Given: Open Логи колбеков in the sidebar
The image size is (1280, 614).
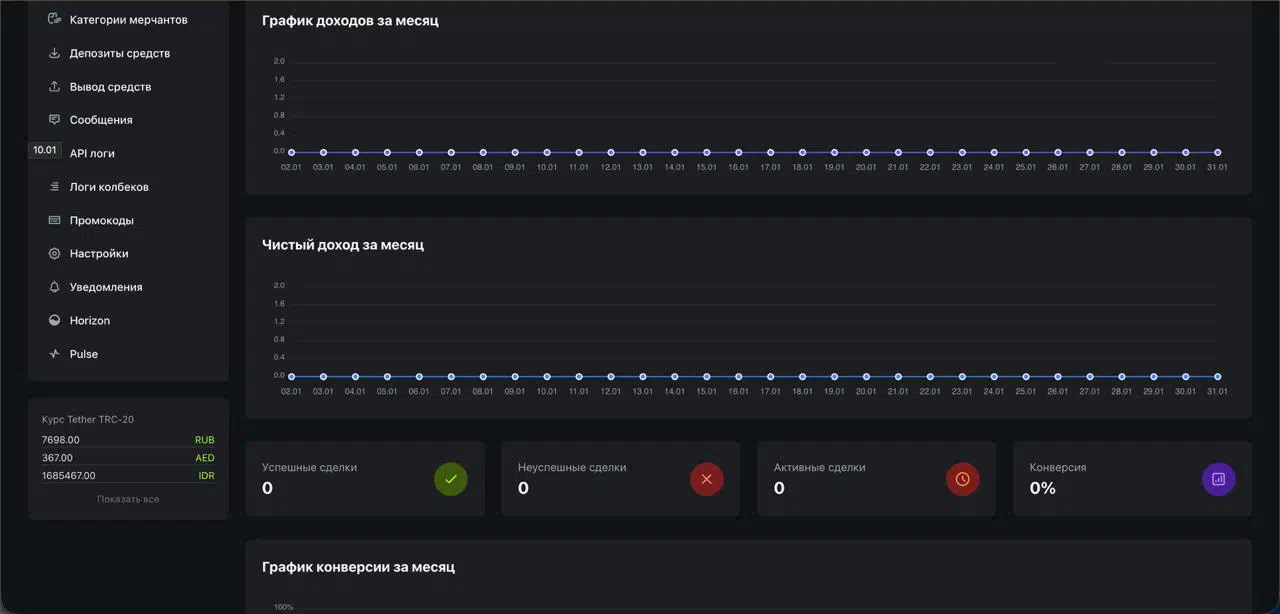Looking at the screenshot, I should point(108,187).
